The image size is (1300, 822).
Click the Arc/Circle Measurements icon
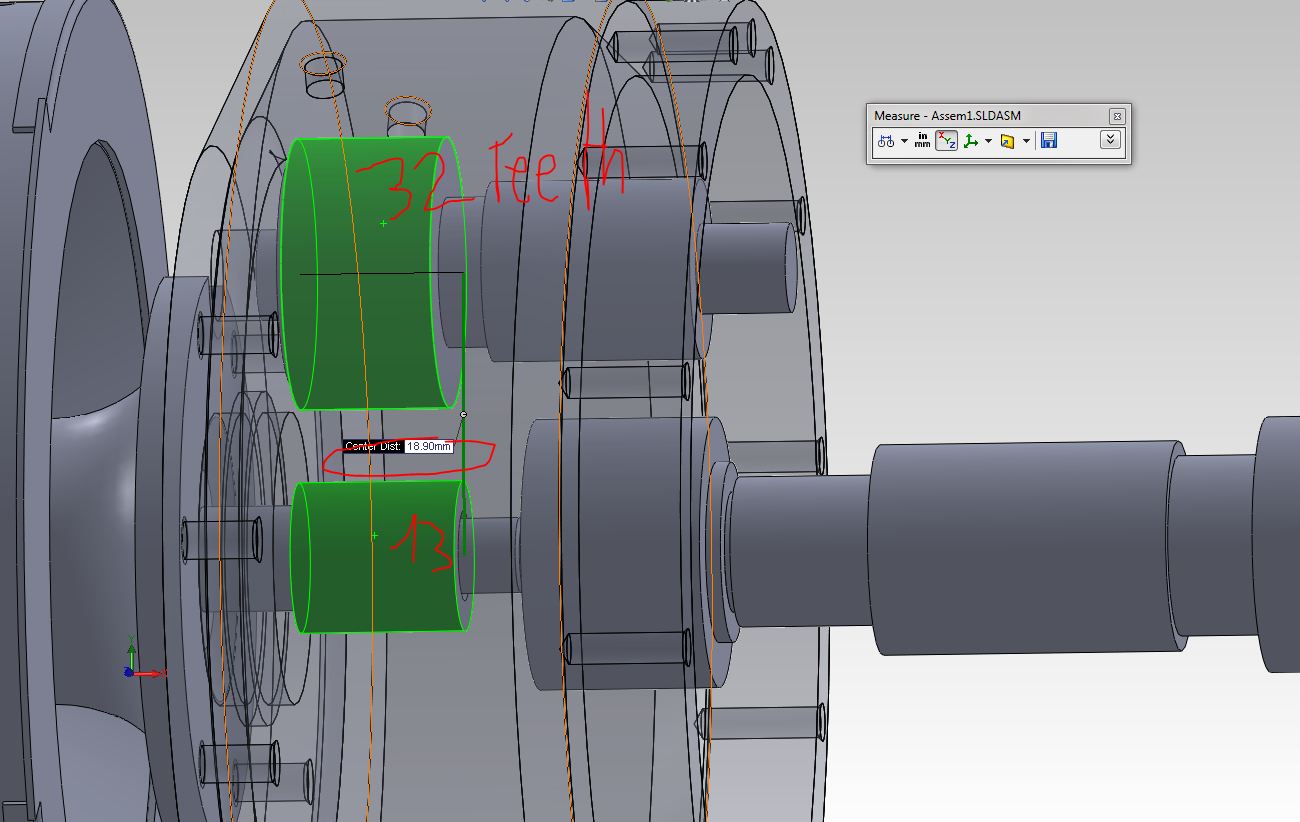click(x=886, y=141)
